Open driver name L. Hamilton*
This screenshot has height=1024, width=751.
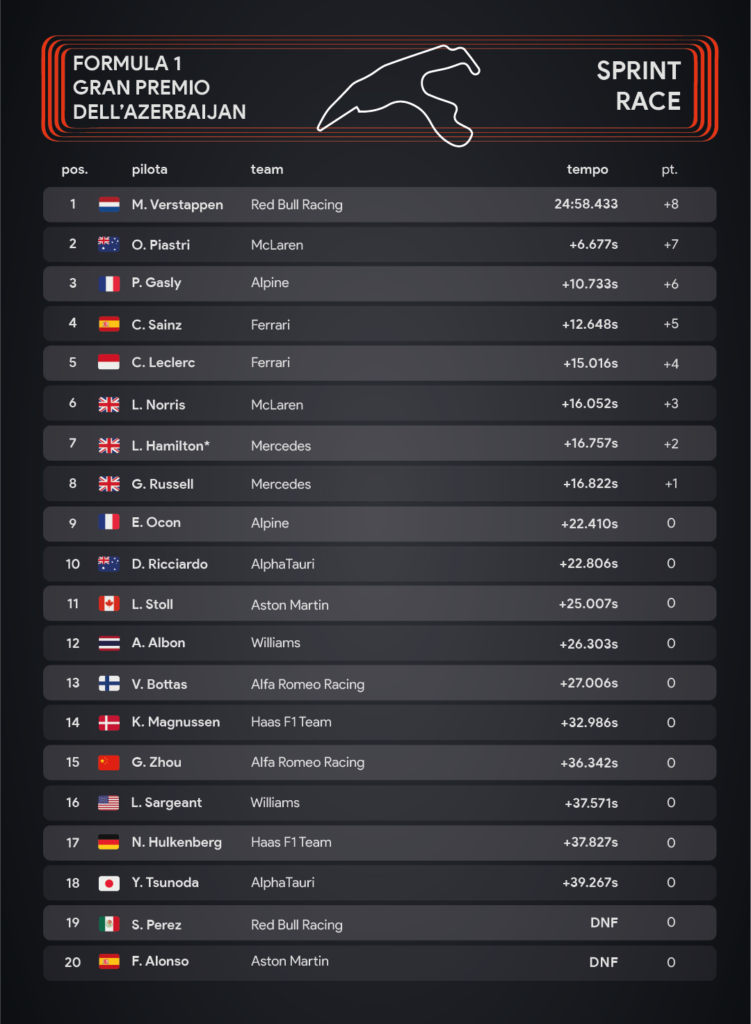pyautogui.click(x=170, y=445)
